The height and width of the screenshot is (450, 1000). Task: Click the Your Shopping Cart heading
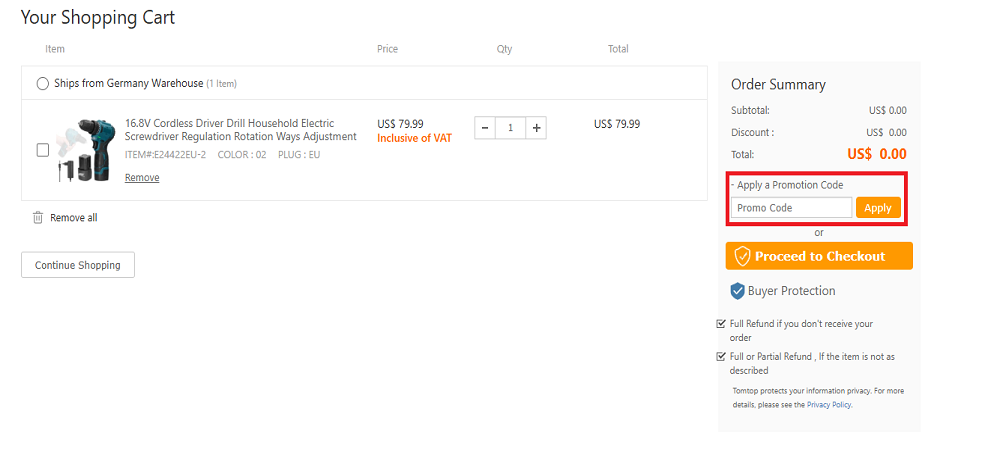click(98, 18)
